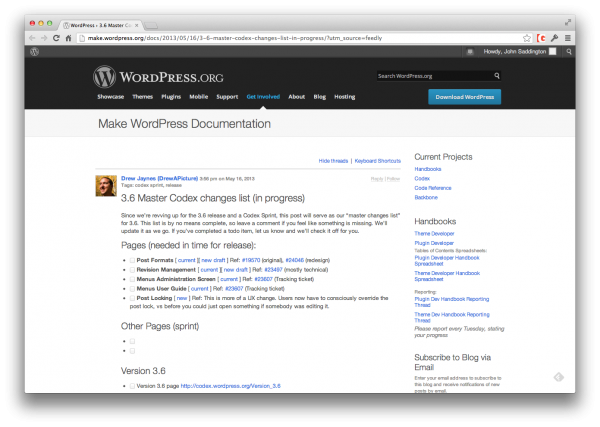Click the browser forward arrow

click(x=44, y=38)
